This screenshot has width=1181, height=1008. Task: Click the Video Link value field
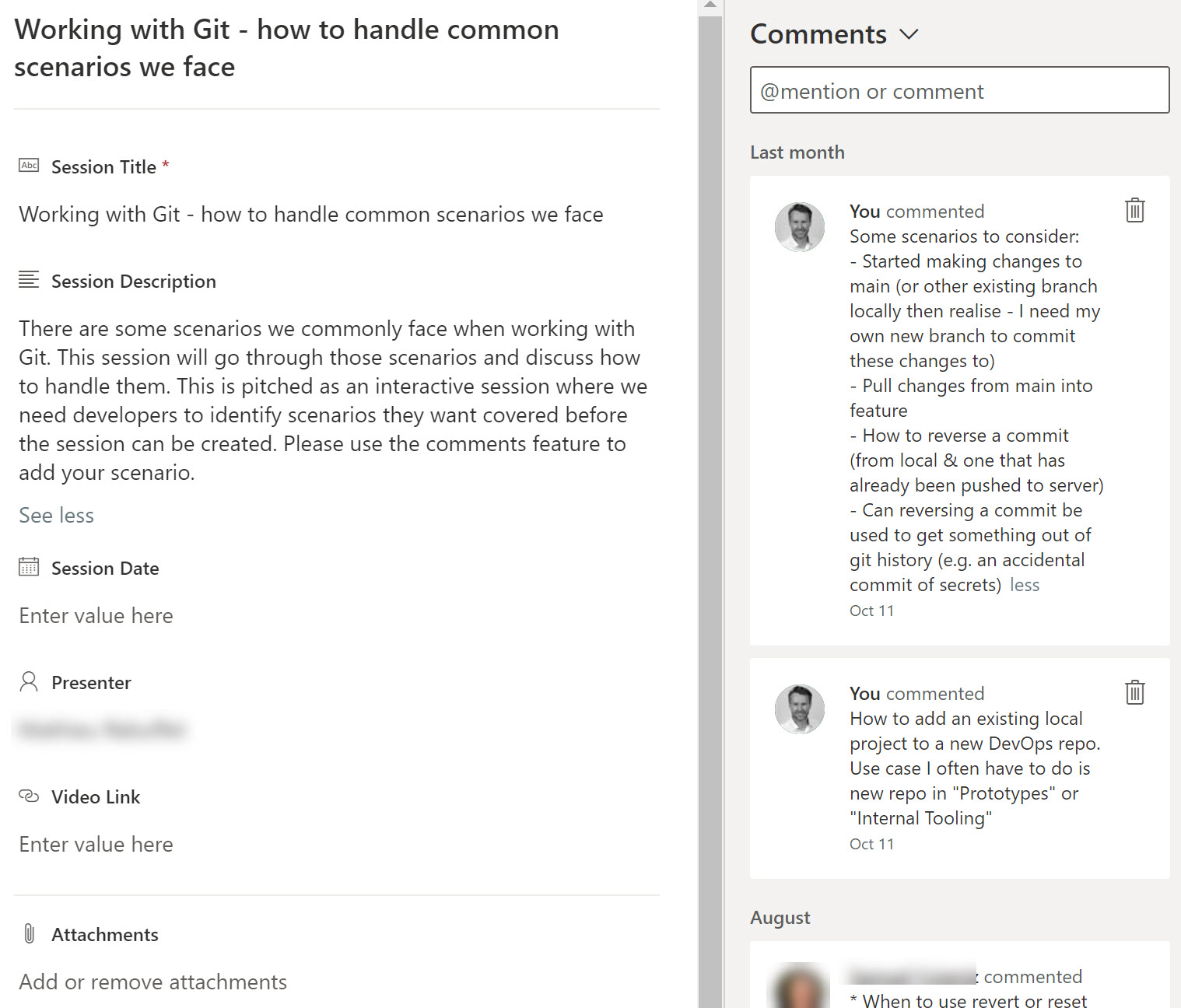96,845
